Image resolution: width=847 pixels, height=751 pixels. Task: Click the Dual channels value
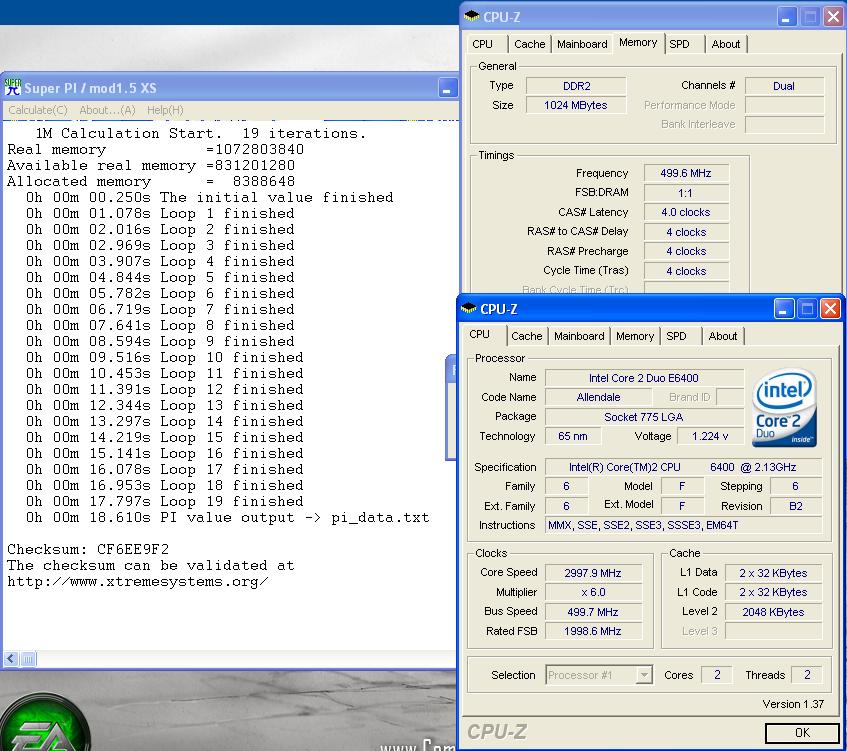784,86
